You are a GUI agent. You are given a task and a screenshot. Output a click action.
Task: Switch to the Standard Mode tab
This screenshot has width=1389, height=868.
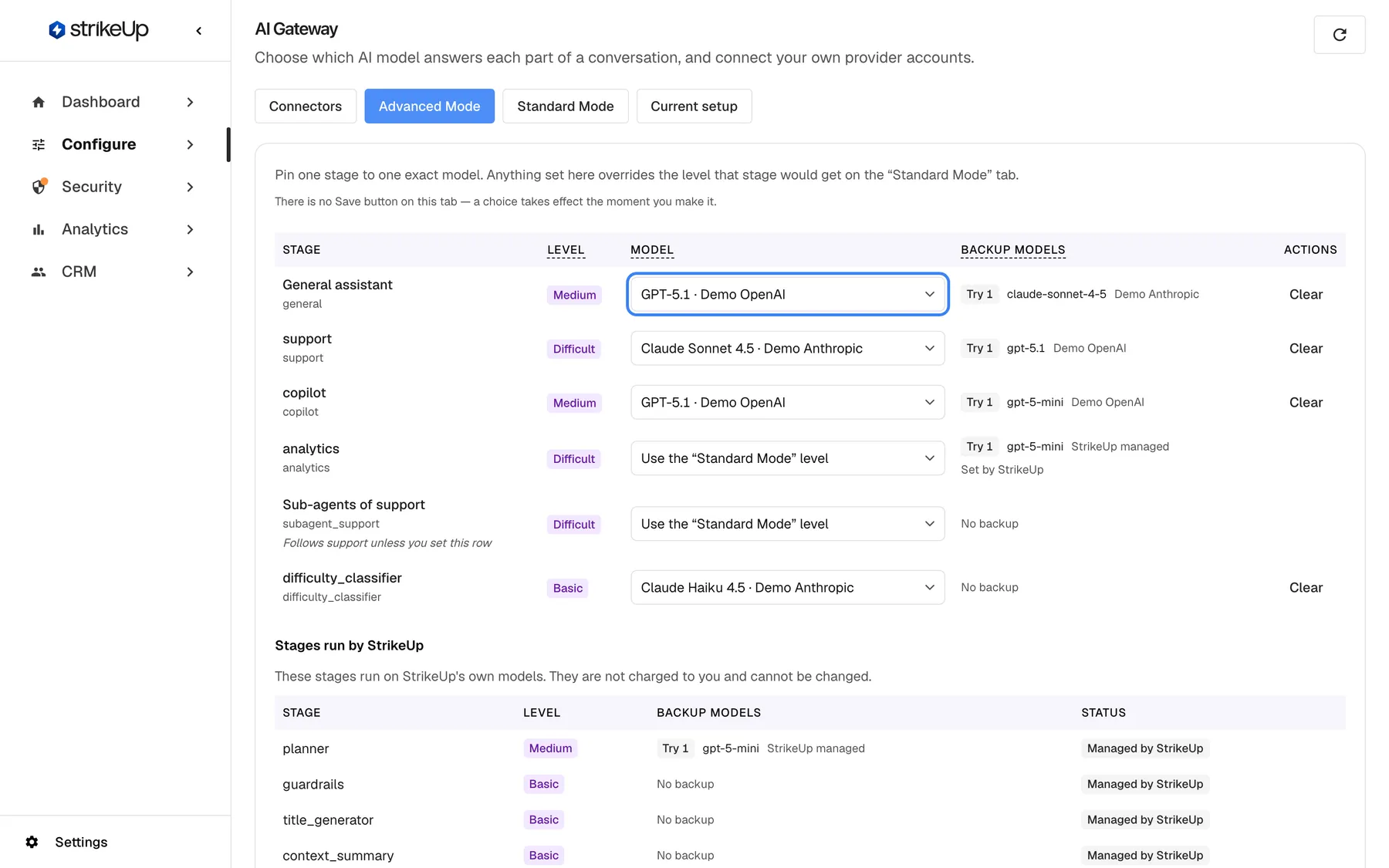click(566, 106)
